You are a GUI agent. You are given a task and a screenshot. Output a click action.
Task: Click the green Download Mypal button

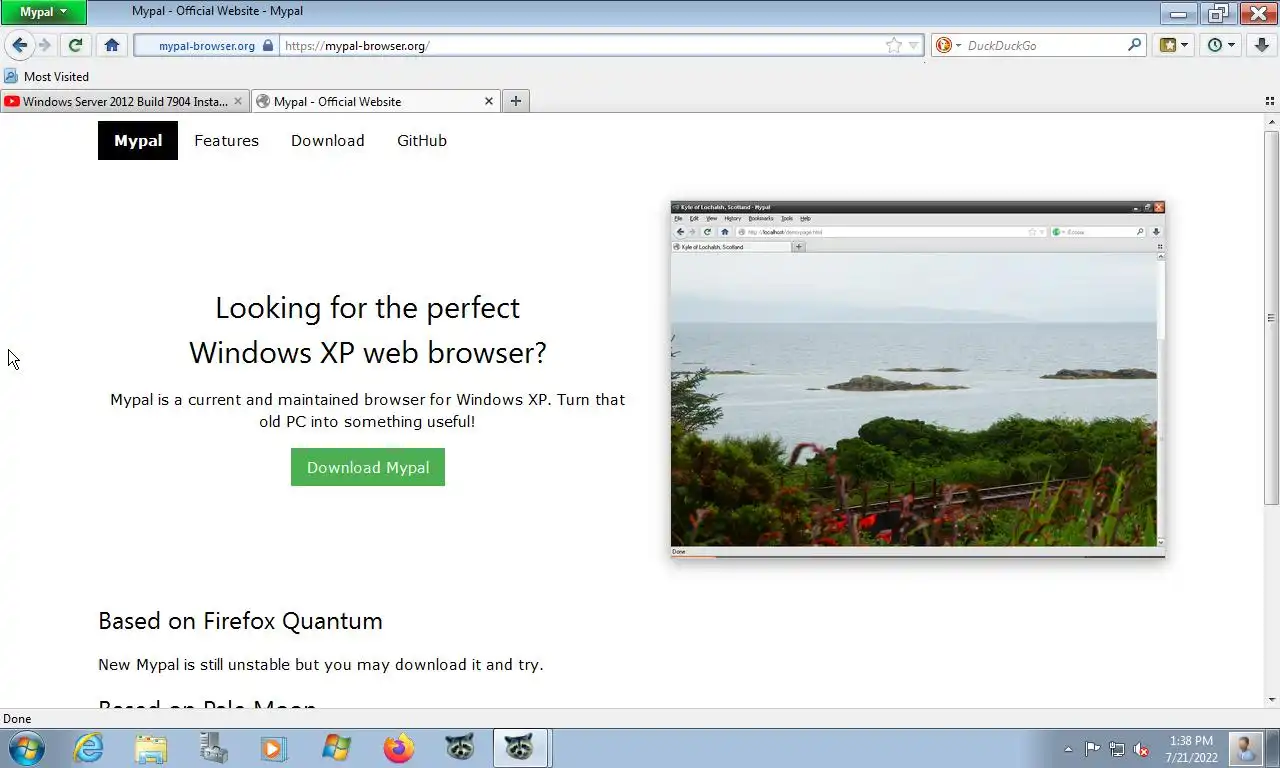(x=368, y=467)
